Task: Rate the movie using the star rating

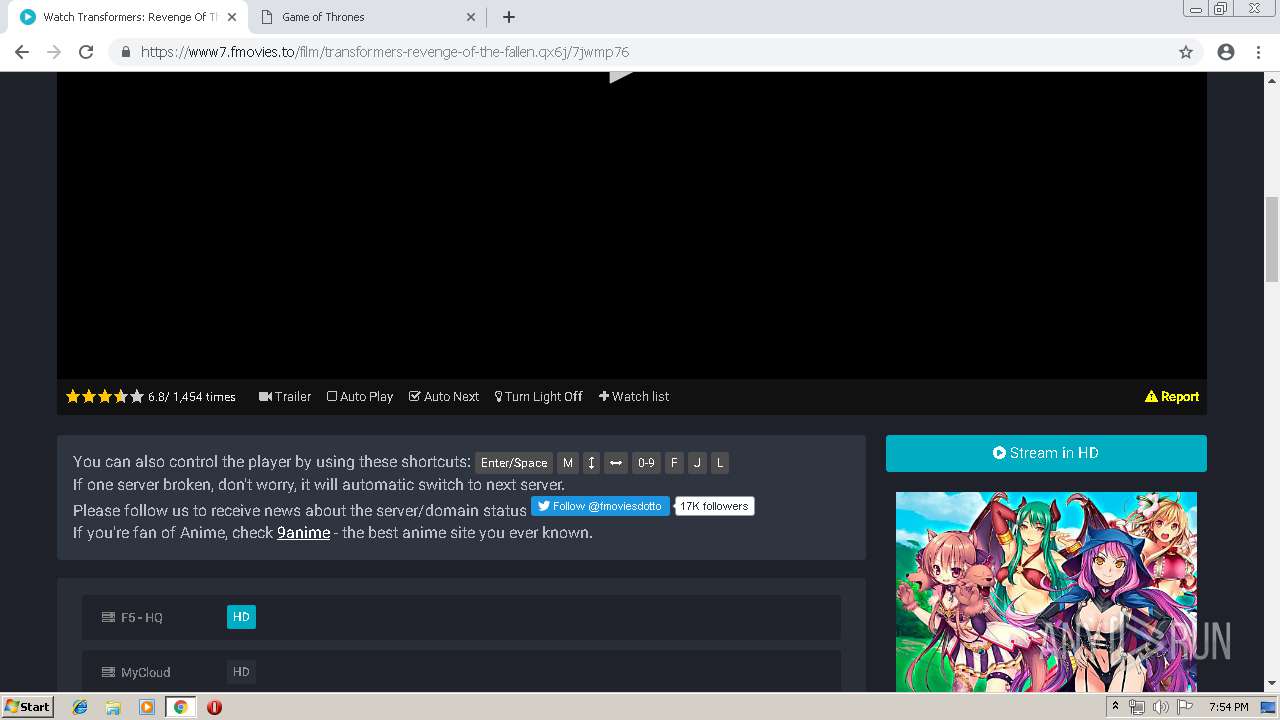Action: [x=105, y=397]
